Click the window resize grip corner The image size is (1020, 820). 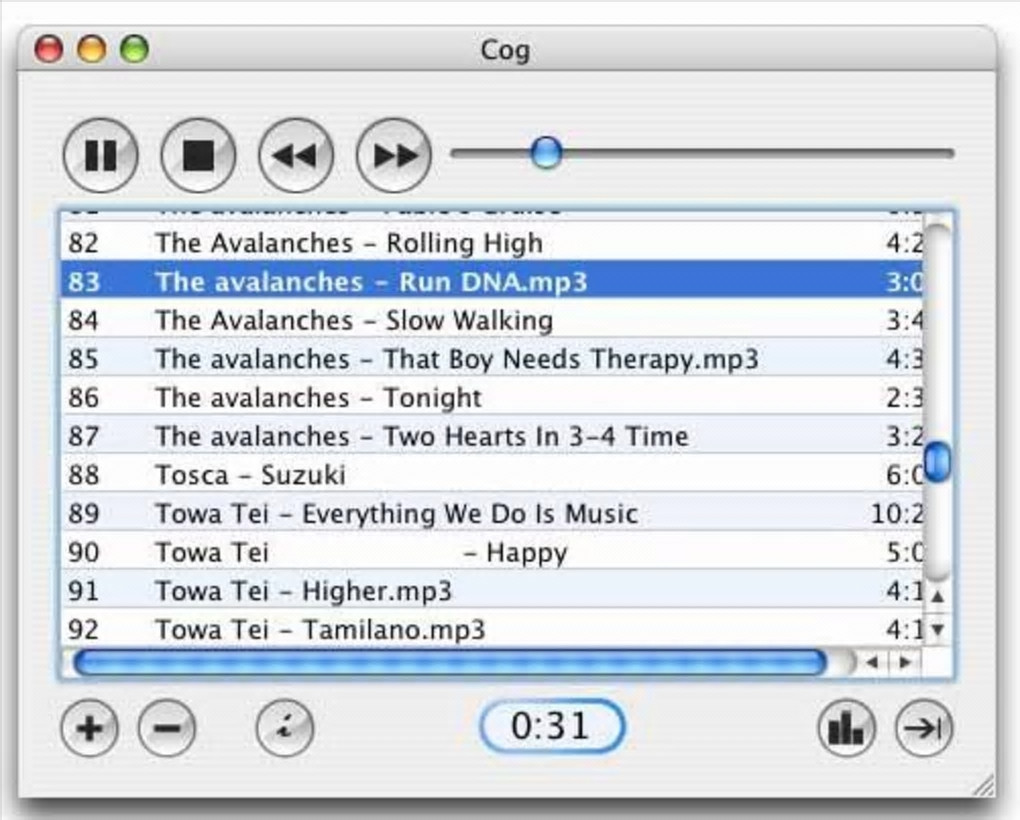(982, 785)
